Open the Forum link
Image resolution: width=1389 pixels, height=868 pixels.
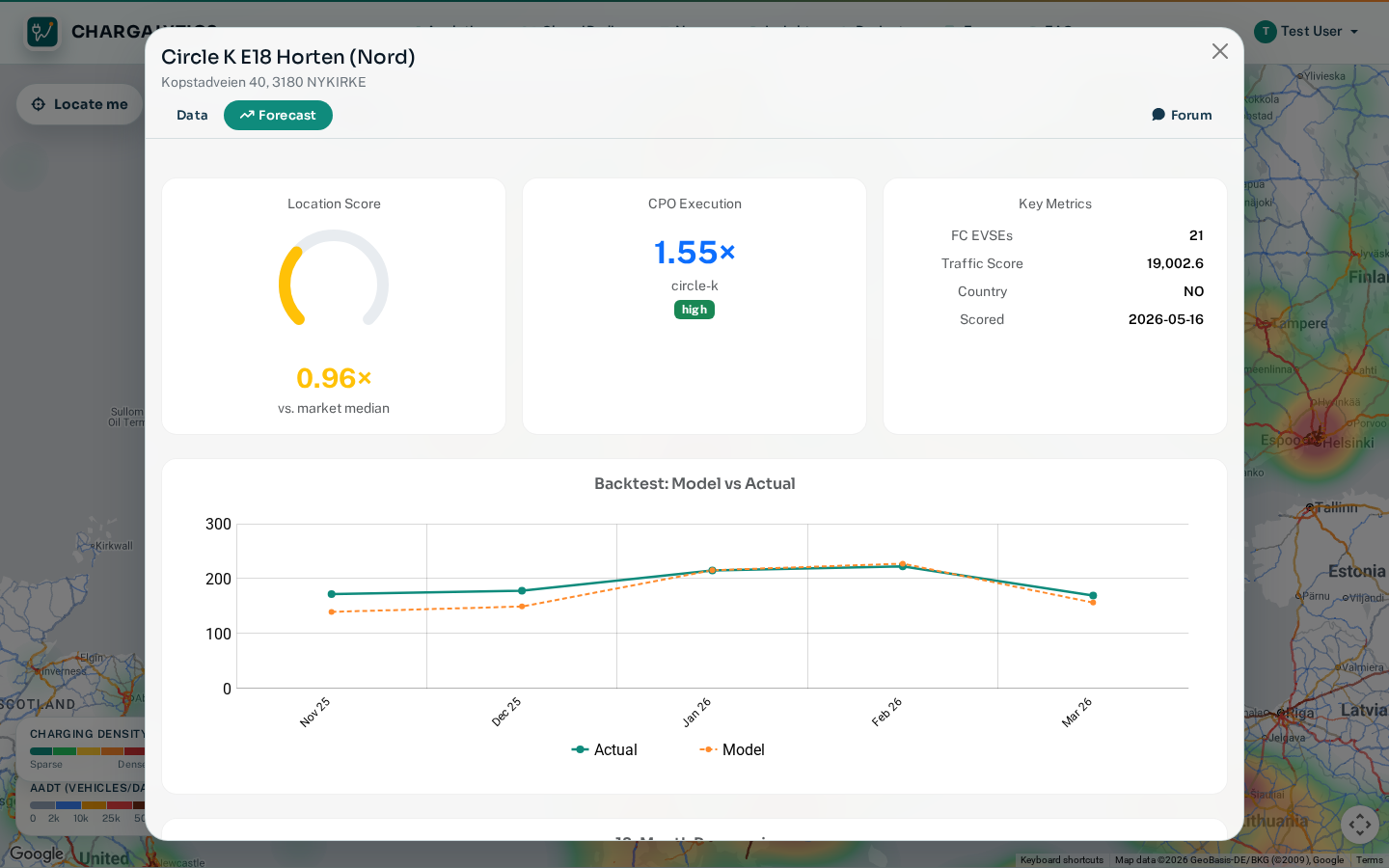(1182, 115)
